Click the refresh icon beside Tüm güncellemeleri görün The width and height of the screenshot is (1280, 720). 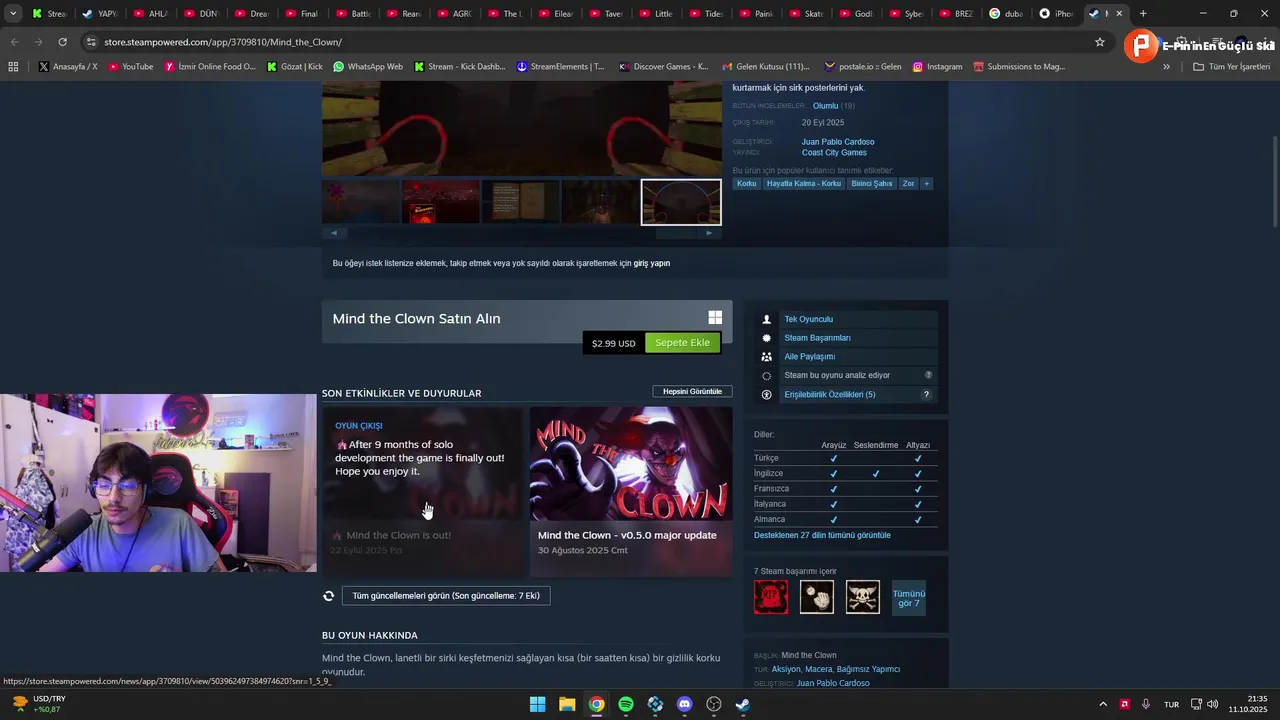[x=328, y=596]
